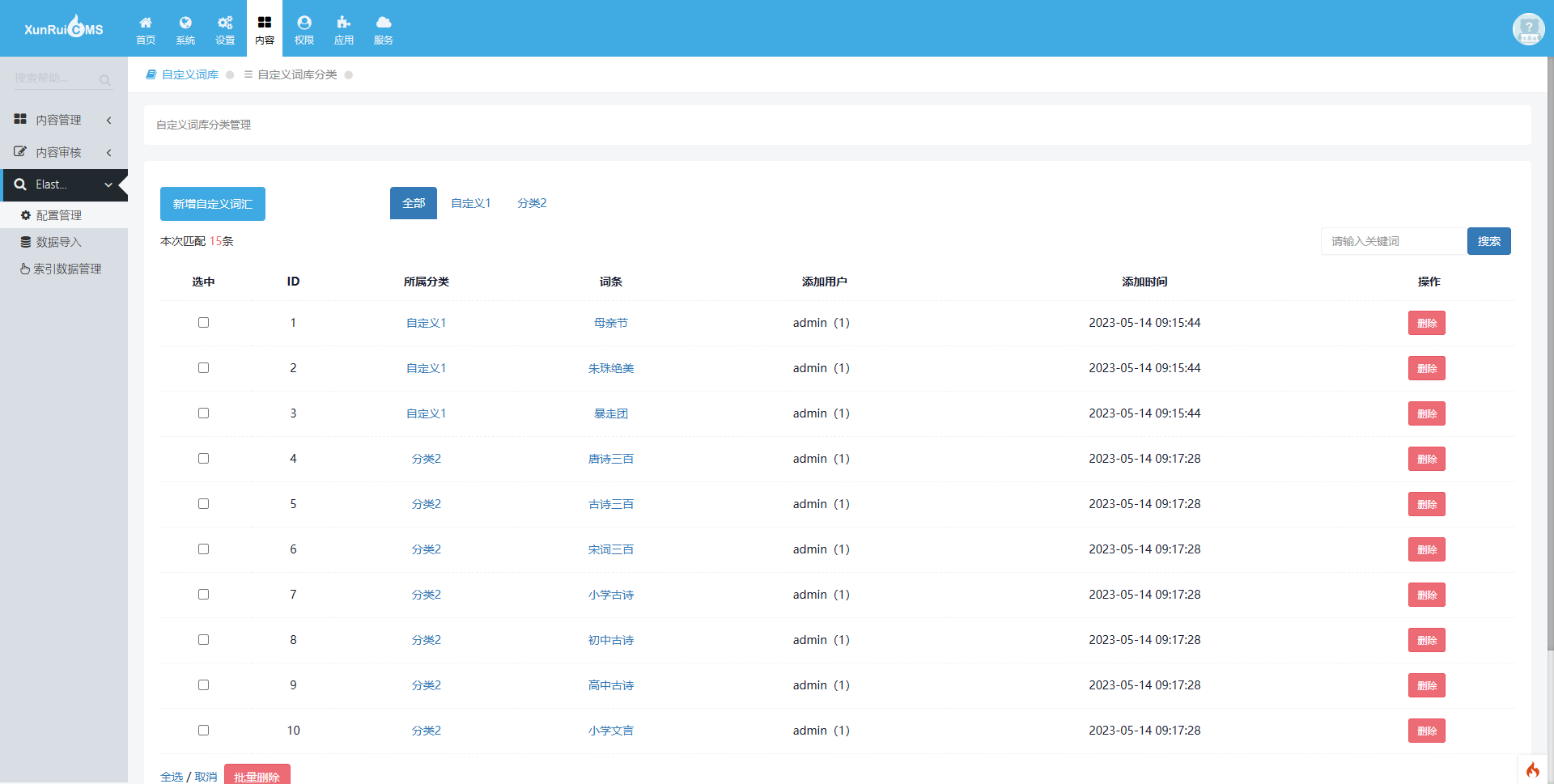This screenshot has width=1554, height=784.
Task: Check the checkbox for row ID 7
Action: click(203, 594)
